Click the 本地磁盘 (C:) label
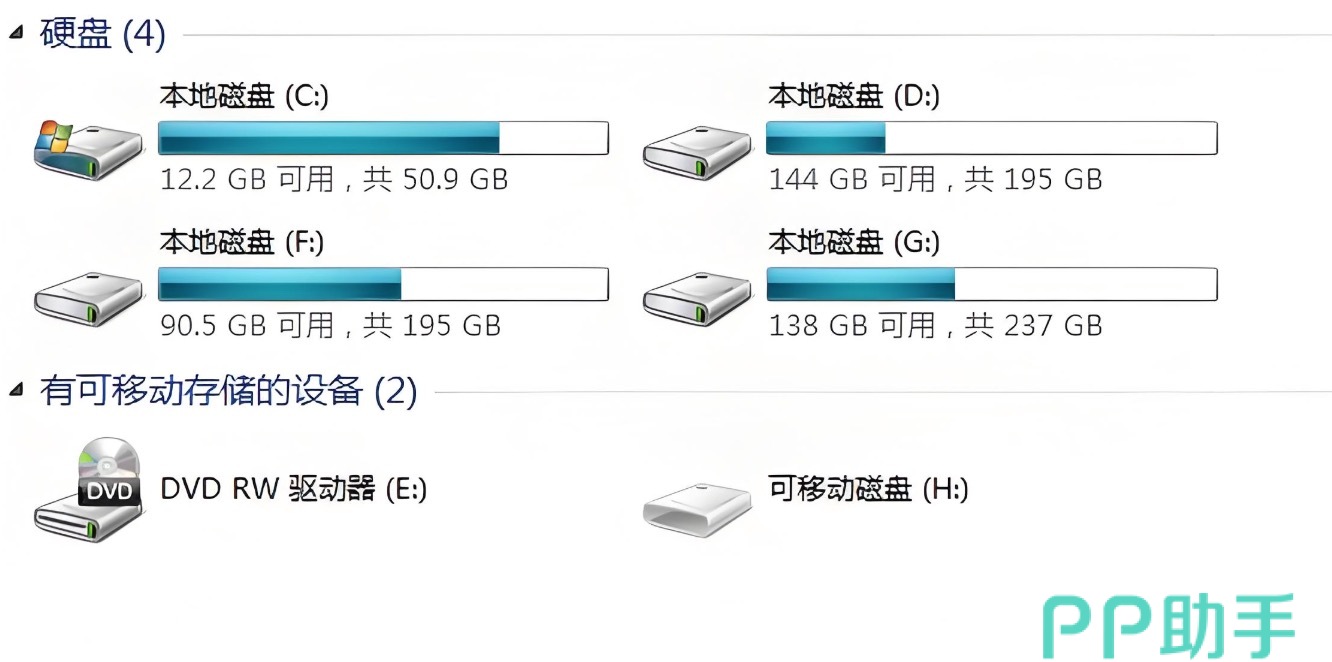Viewport: 1332px width, 662px height. click(x=244, y=96)
